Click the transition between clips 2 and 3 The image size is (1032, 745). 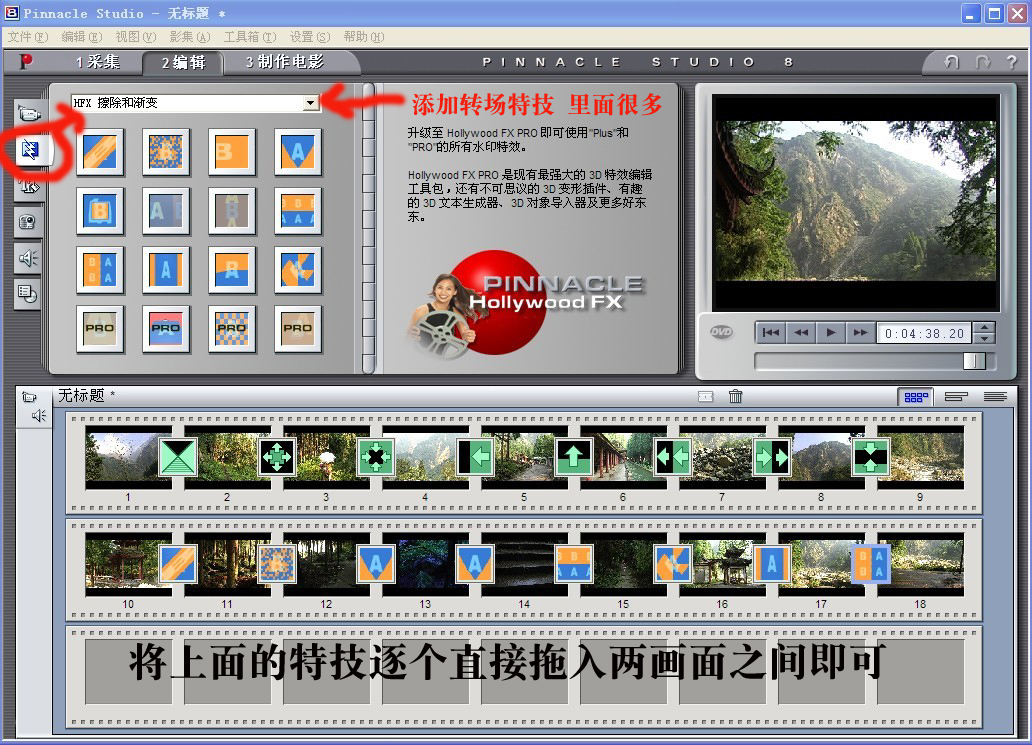pos(277,457)
